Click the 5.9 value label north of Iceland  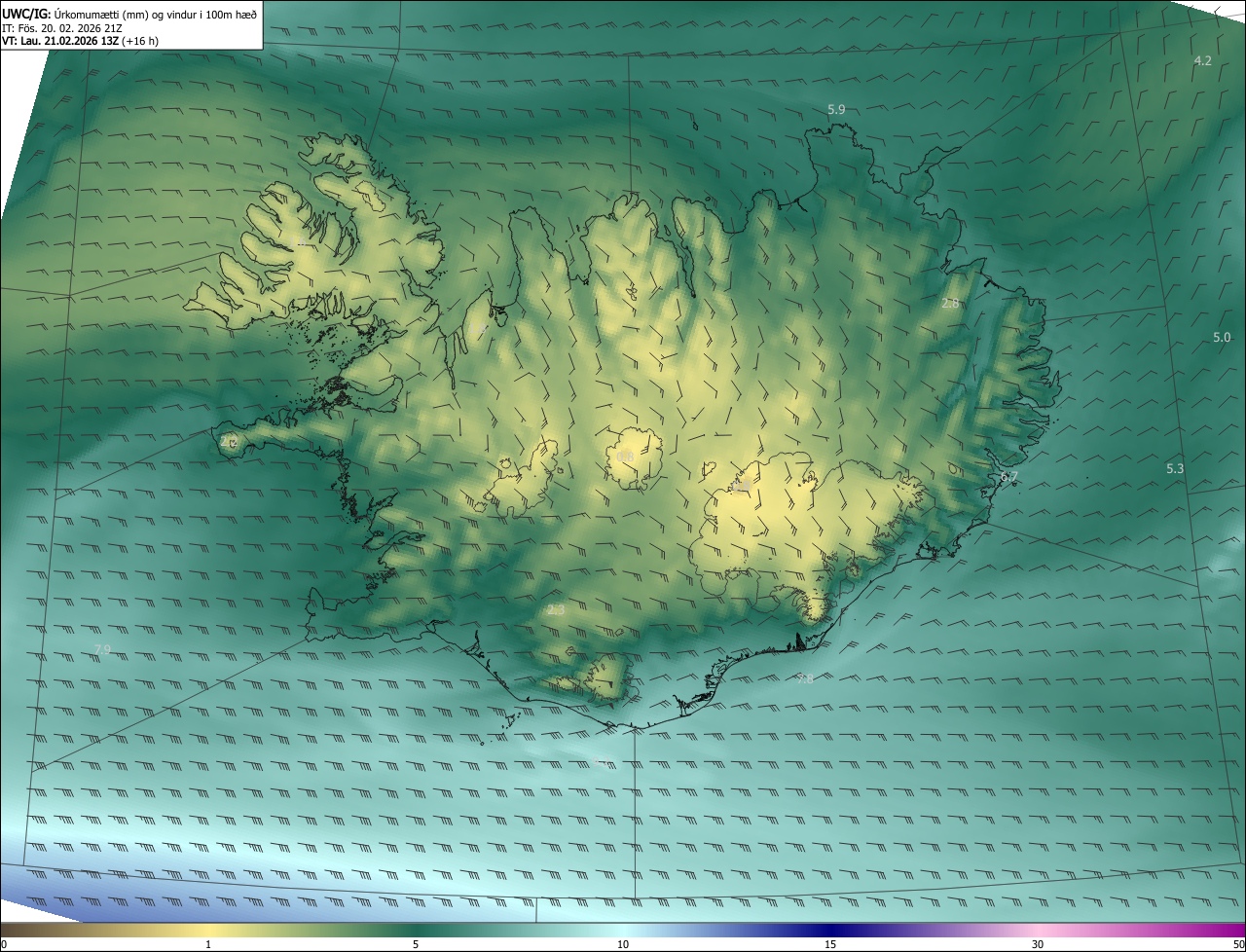[836, 110]
